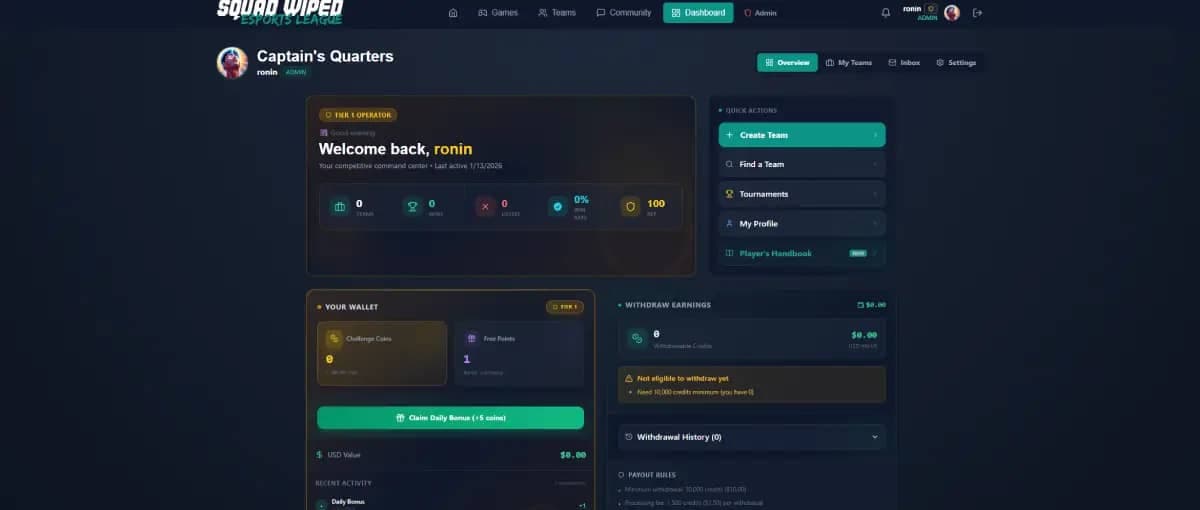
Task: Open the Games menu item
Action: 498,13
